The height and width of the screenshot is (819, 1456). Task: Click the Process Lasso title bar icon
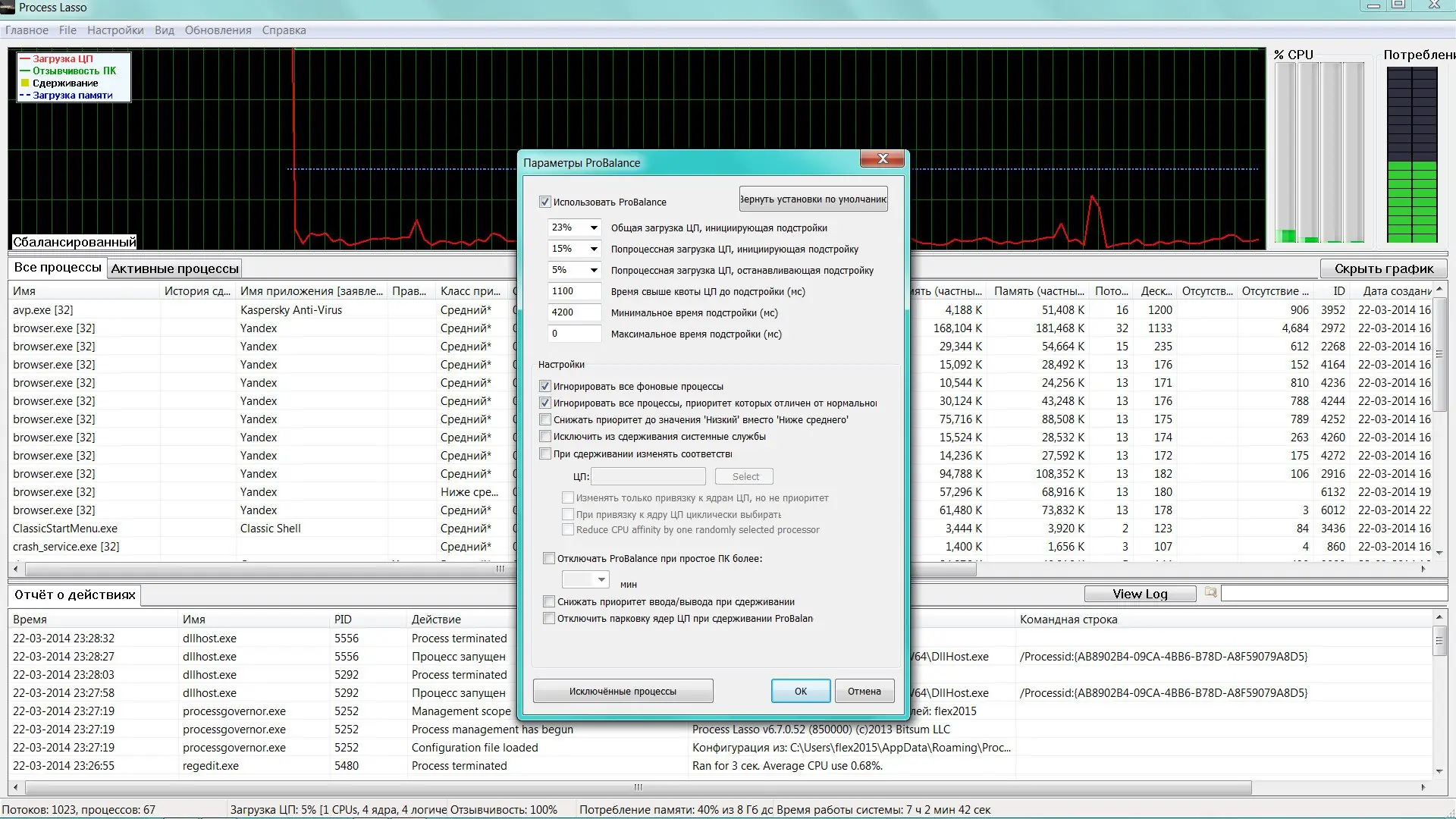(x=8, y=8)
